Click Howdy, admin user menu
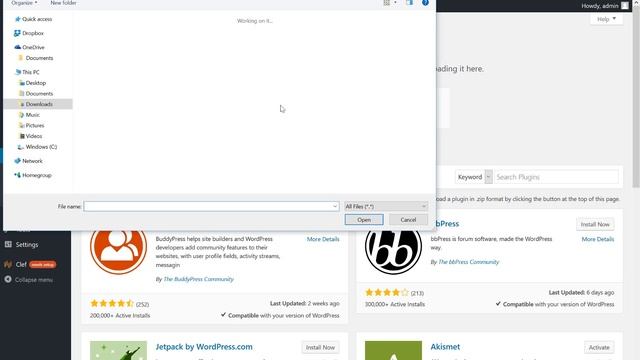This screenshot has width=640, height=360. coord(604,6)
